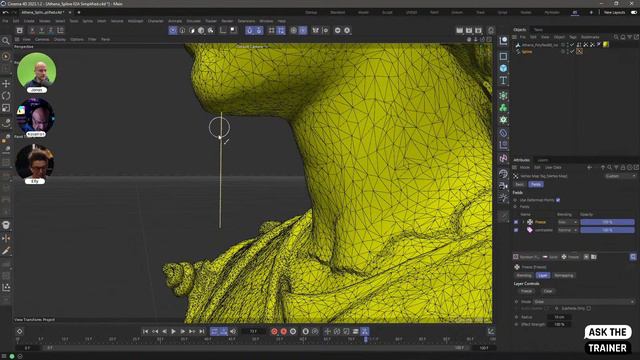Screen dimensions: 640x360
Task: Toggle the New Layouts switch
Action: point(633,12)
